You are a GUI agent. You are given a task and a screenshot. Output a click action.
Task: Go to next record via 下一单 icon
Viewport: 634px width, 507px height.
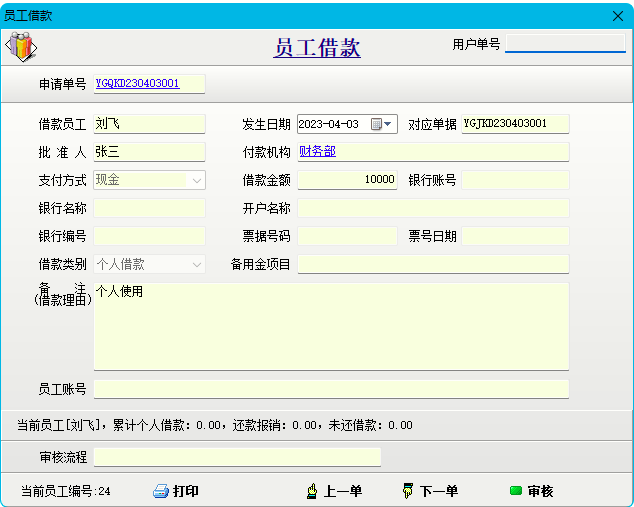408,491
